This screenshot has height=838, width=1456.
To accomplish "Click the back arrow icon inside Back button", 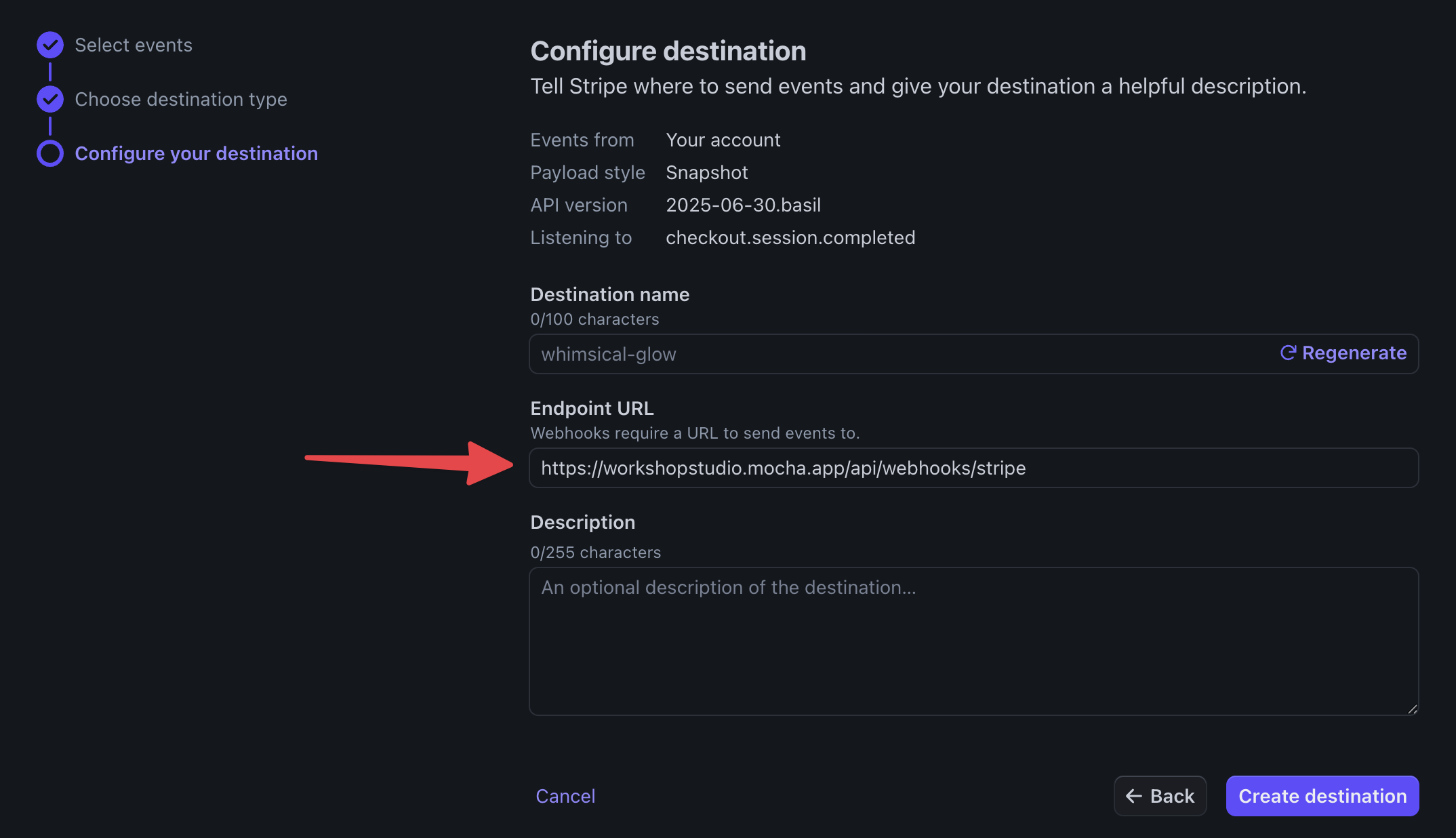I will (x=1134, y=795).
